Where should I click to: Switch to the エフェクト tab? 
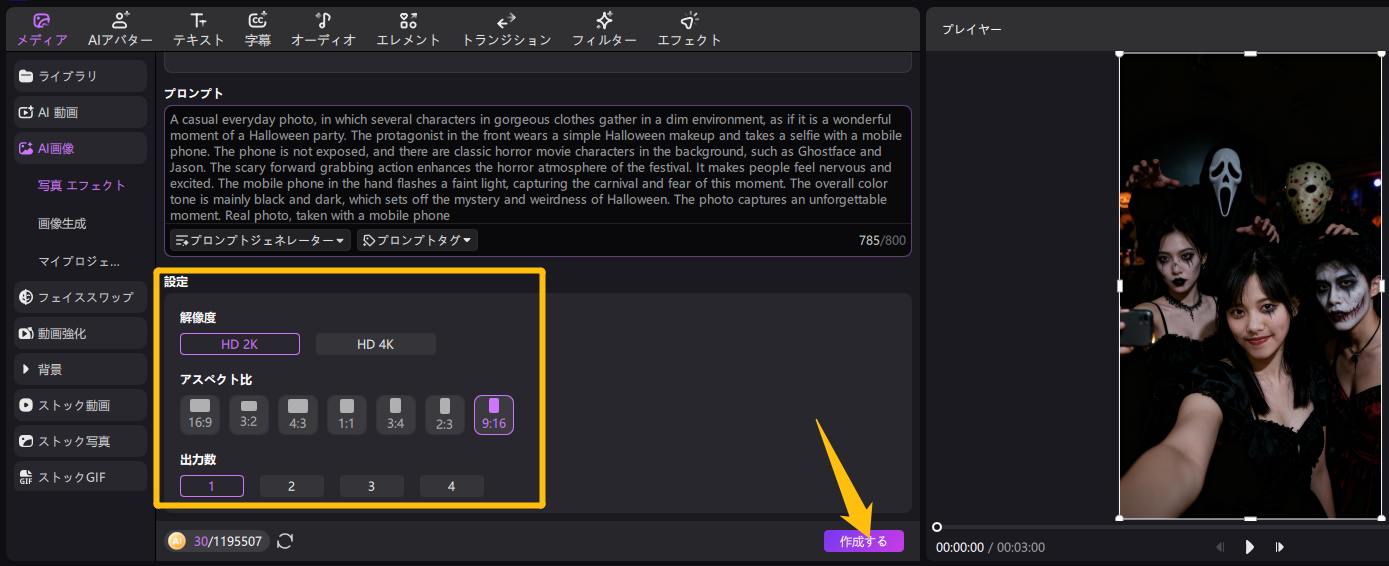point(689,29)
